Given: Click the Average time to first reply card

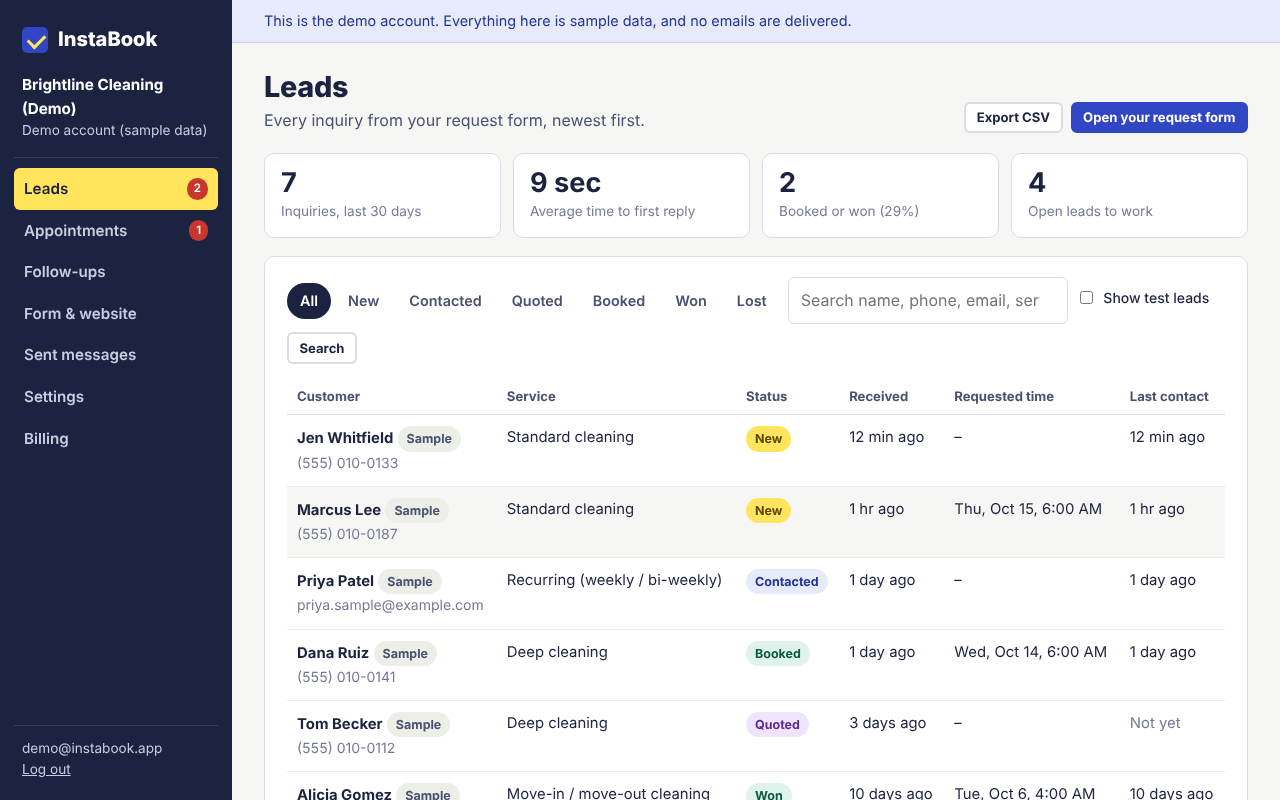Looking at the screenshot, I should (x=631, y=195).
